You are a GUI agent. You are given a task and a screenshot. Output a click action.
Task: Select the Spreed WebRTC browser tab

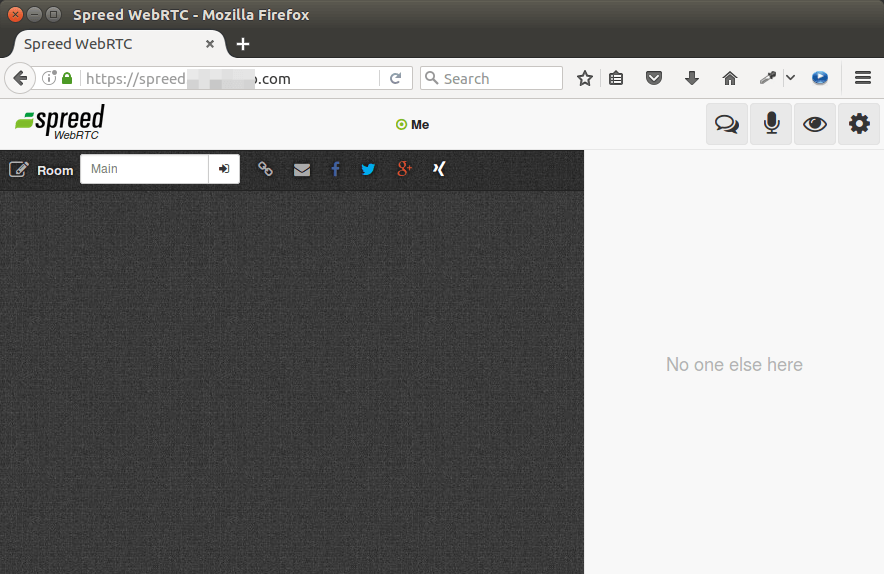point(112,44)
